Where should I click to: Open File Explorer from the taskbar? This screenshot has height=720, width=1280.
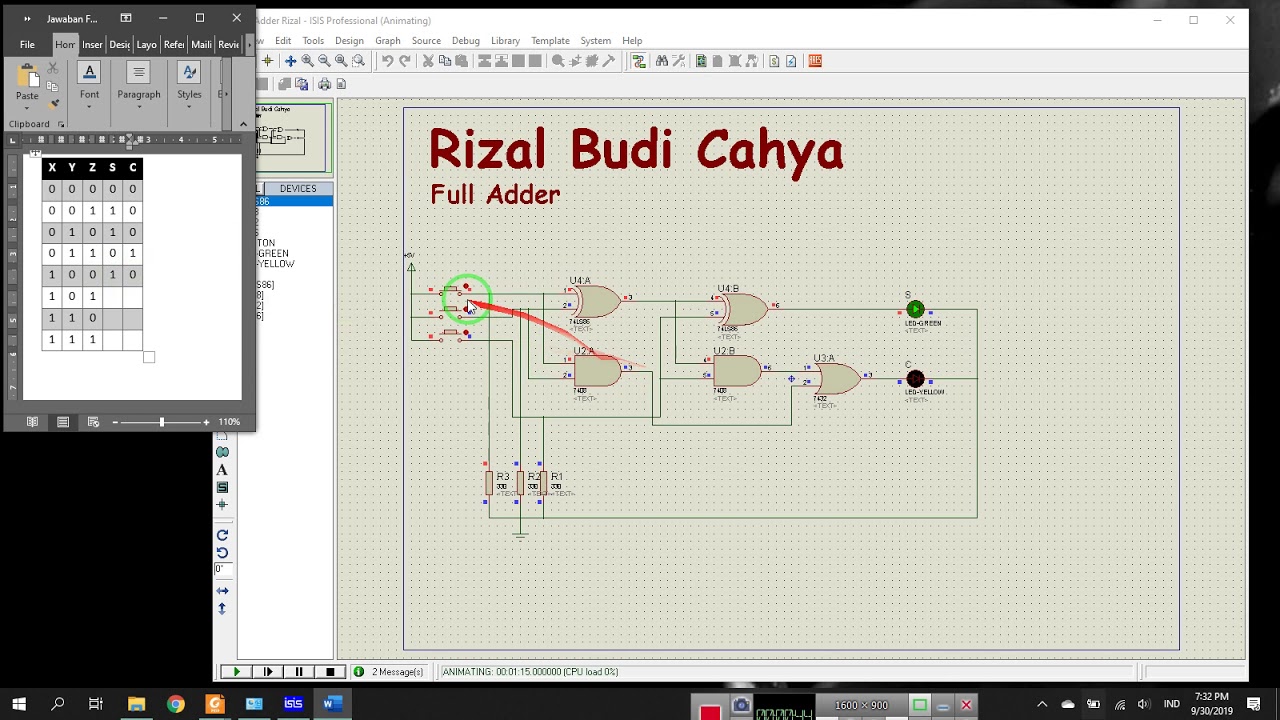(x=136, y=704)
